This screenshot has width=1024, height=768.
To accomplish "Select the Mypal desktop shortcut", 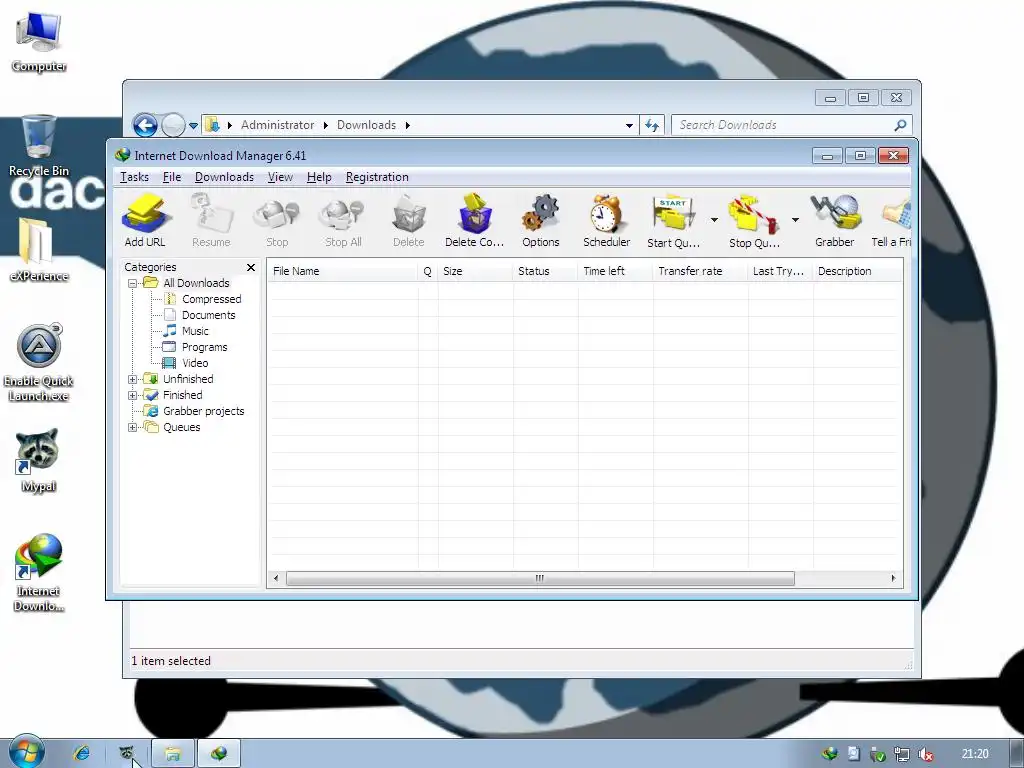I will pos(39,460).
